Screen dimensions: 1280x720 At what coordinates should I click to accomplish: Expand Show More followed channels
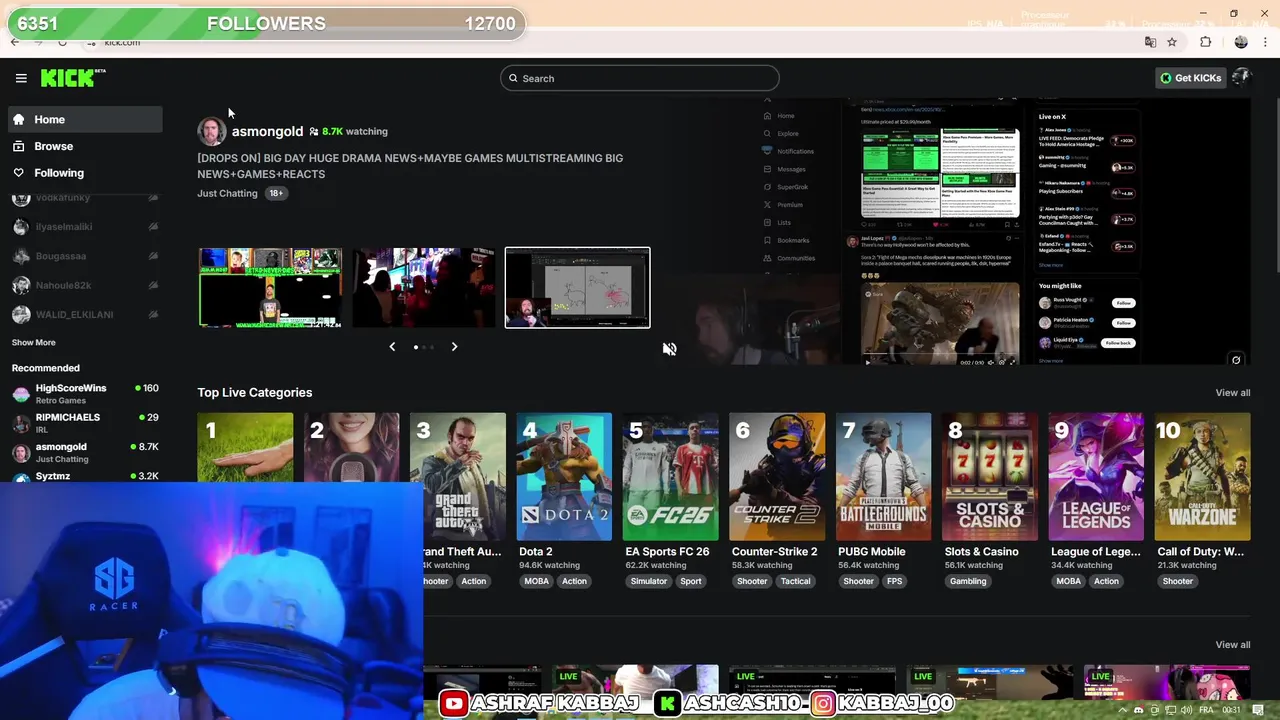(x=33, y=343)
